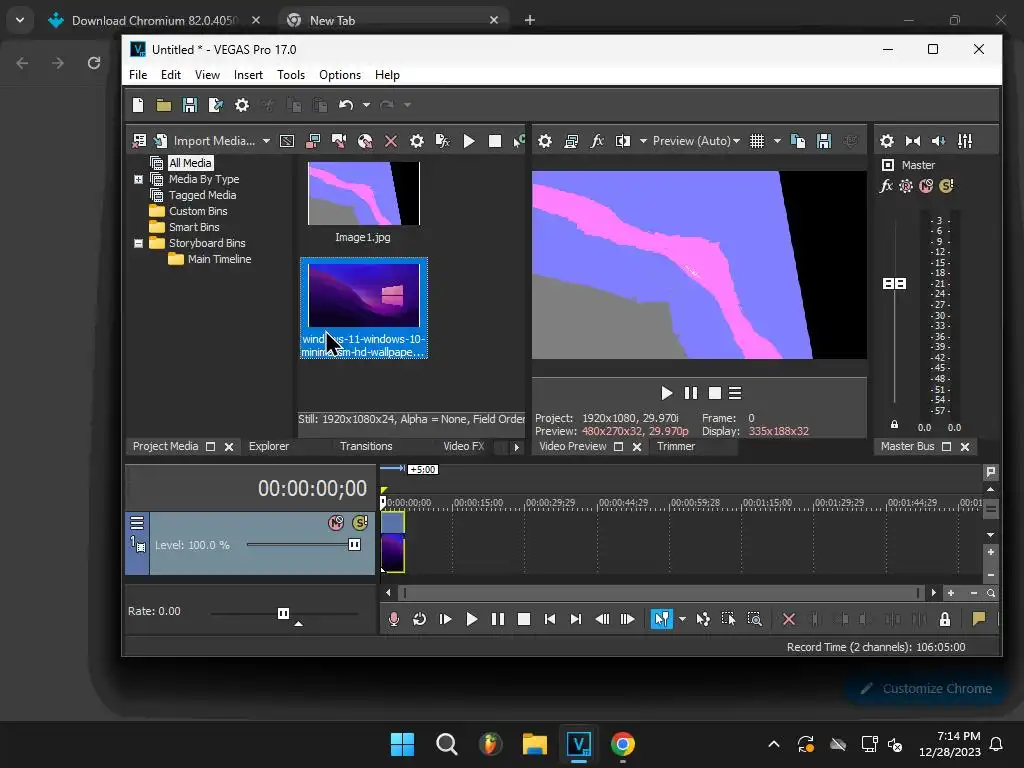Image resolution: width=1024 pixels, height=768 pixels.
Task: Open the video track hamburger menu
Action: click(x=137, y=523)
